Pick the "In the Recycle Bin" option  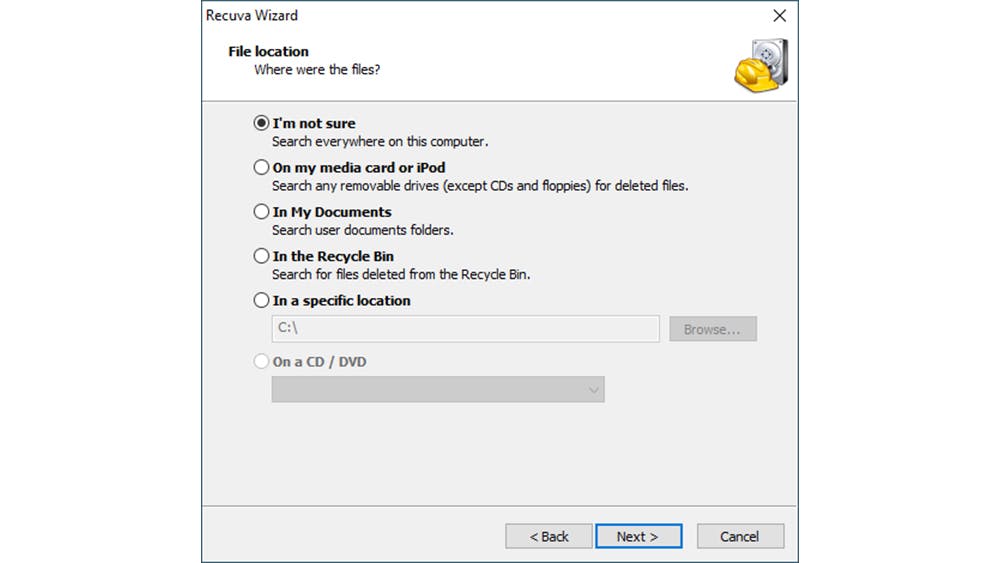pos(262,256)
